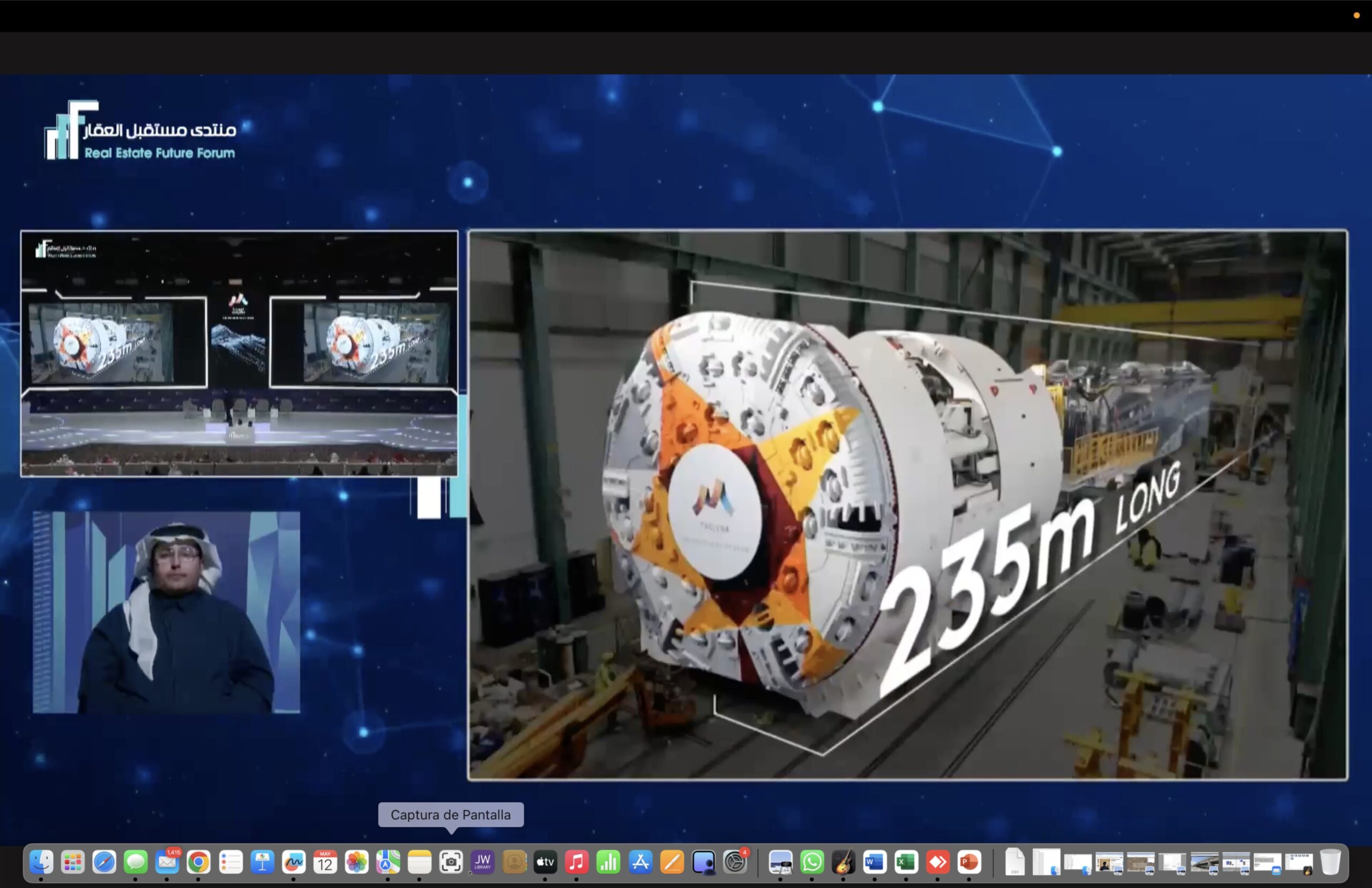
Task: Open Microsoft Excel in the dock
Action: coord(906,862)
